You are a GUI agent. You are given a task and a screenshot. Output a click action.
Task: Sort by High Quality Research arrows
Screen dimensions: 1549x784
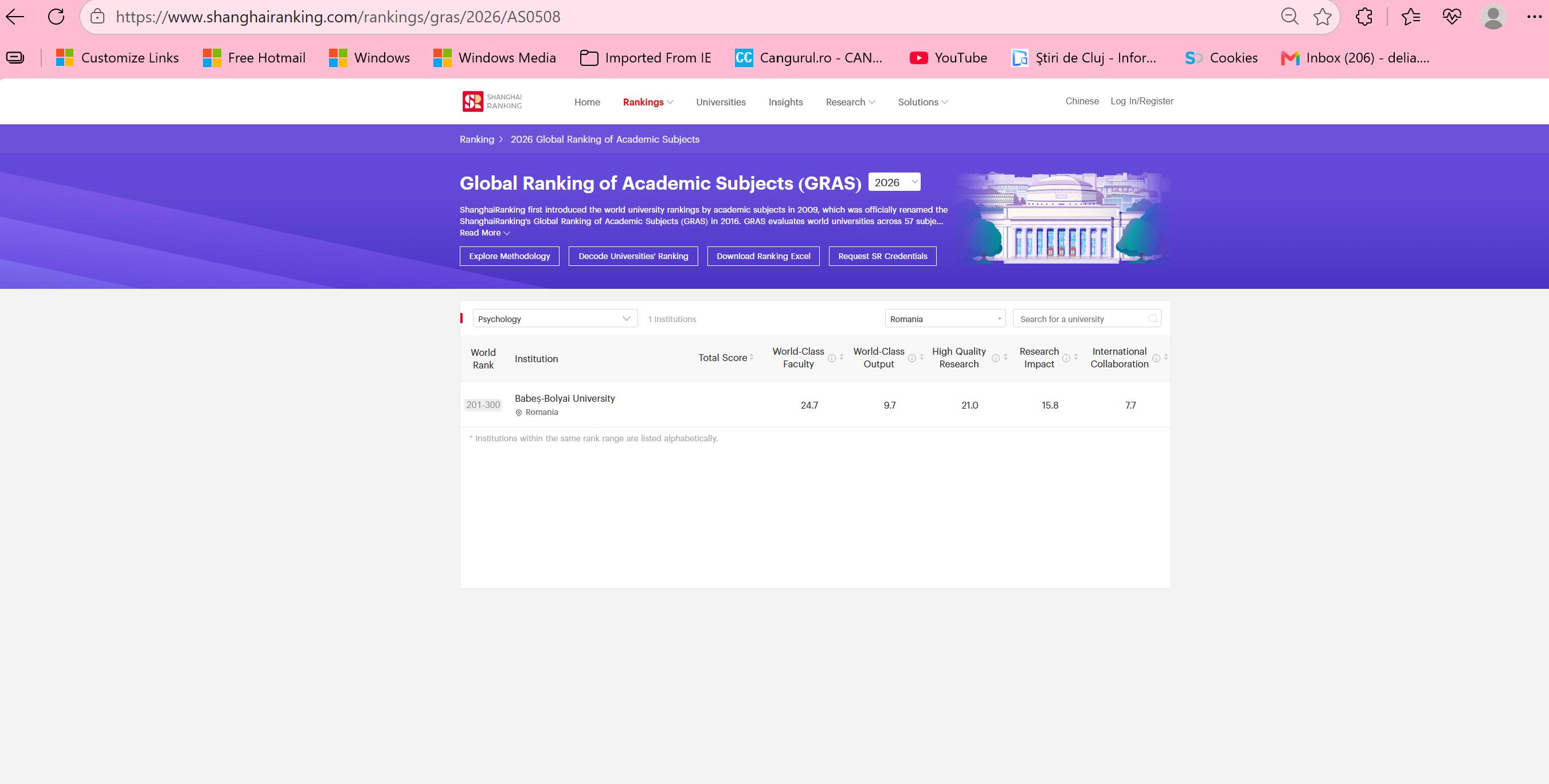(1006, 357)
